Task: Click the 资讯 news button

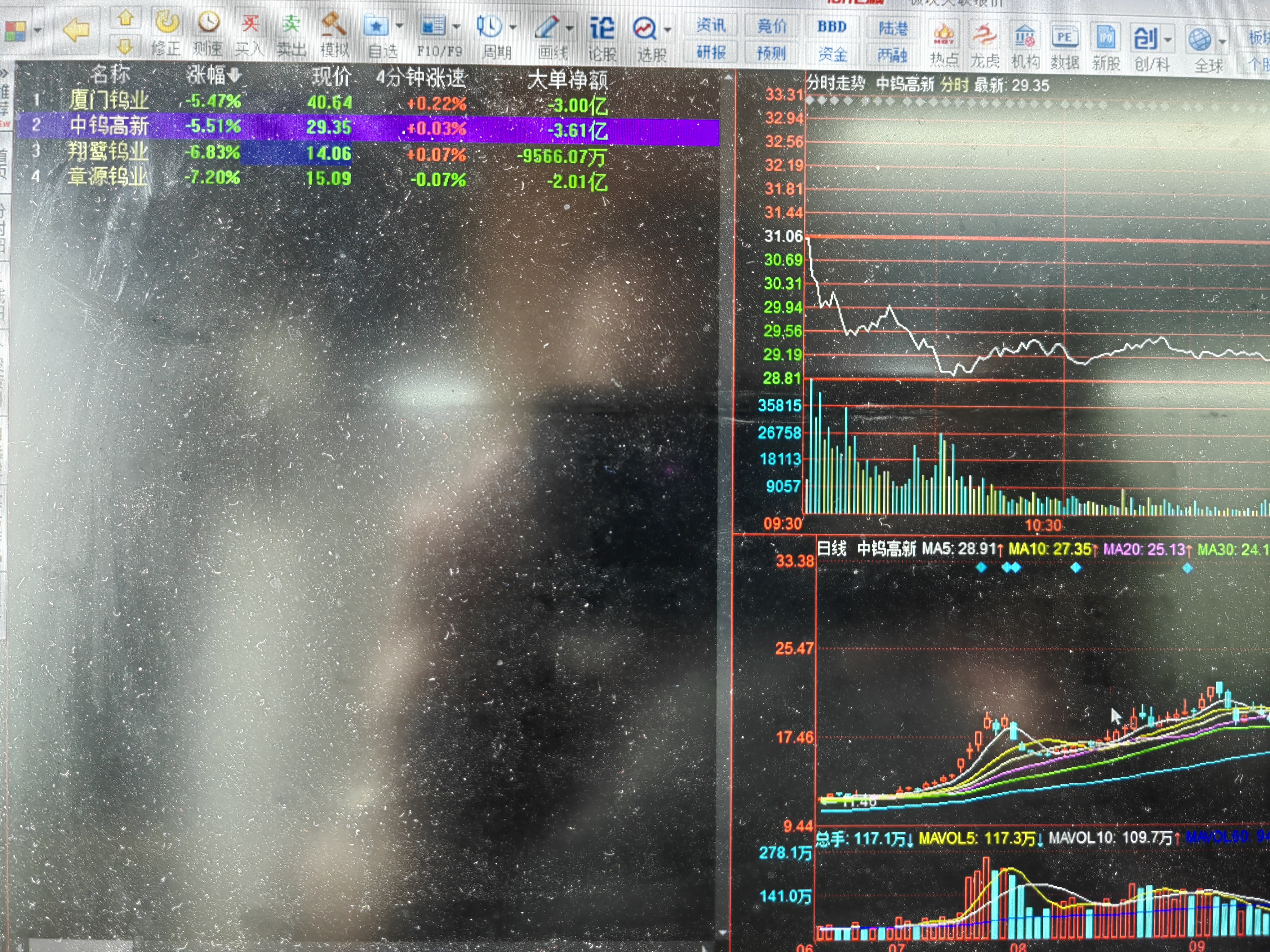Action: (x=711, y=25)
